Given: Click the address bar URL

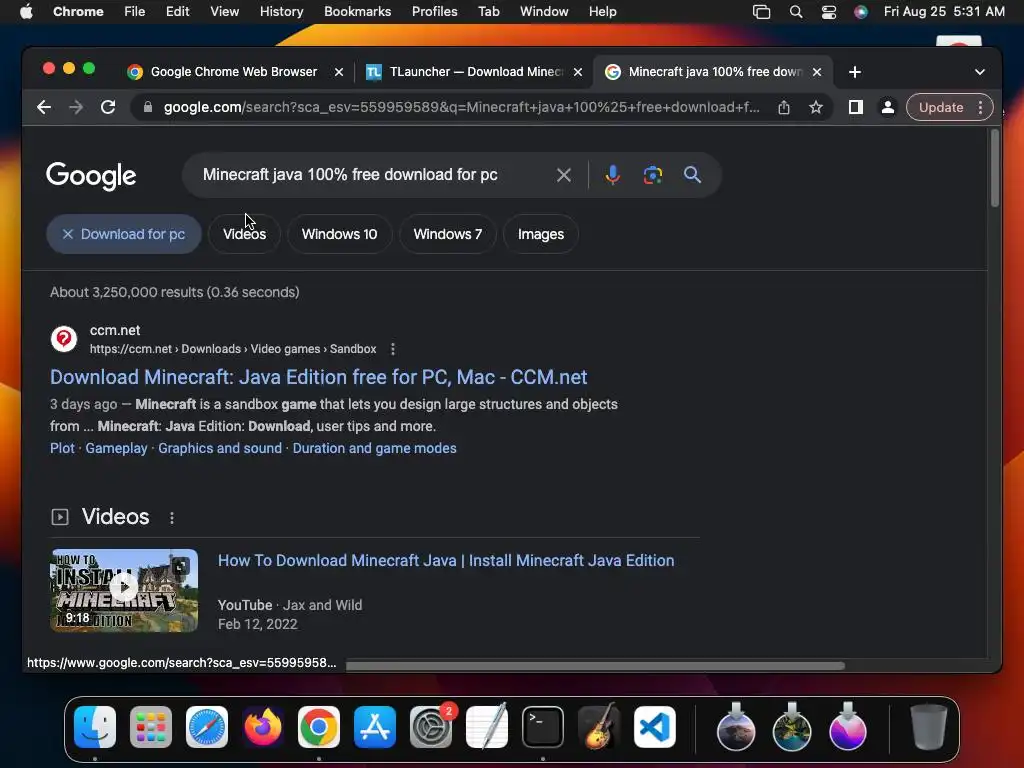Looking at the screenshot, I should (x=461, y=107).
